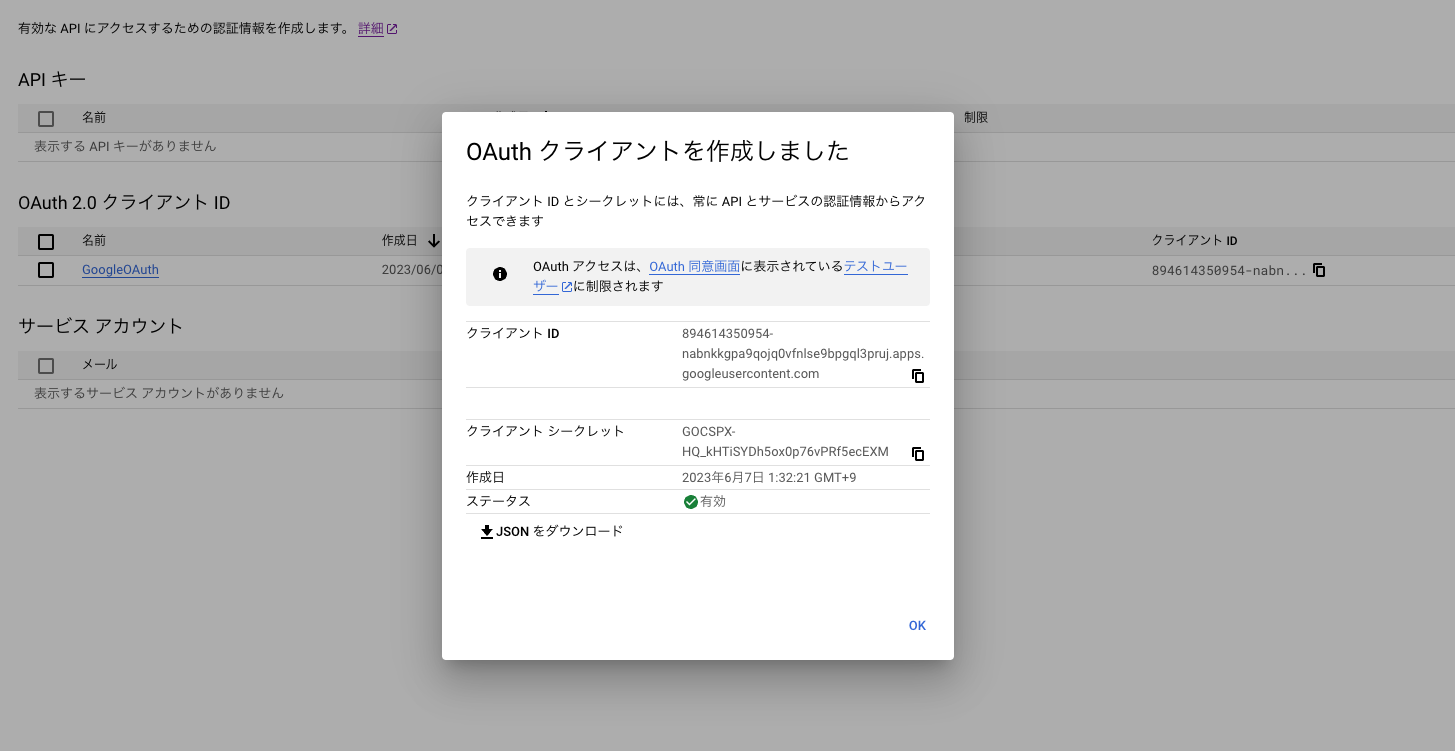Download the JSON credentials file
1455x751 pixels.
click(x=551, y=532)
